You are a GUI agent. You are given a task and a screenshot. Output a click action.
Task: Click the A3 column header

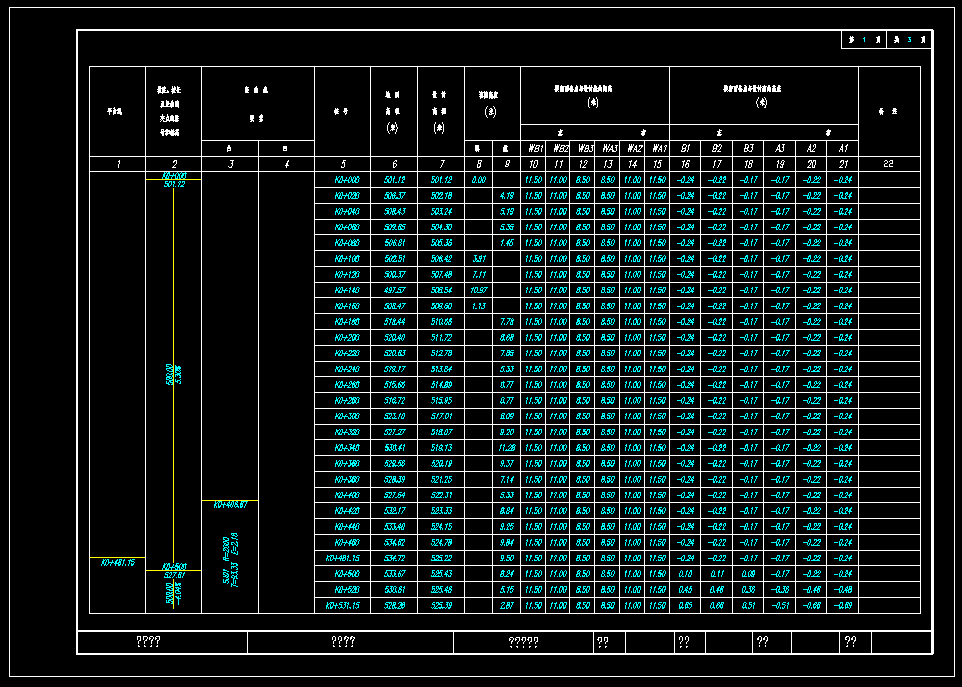coord(780,148)
